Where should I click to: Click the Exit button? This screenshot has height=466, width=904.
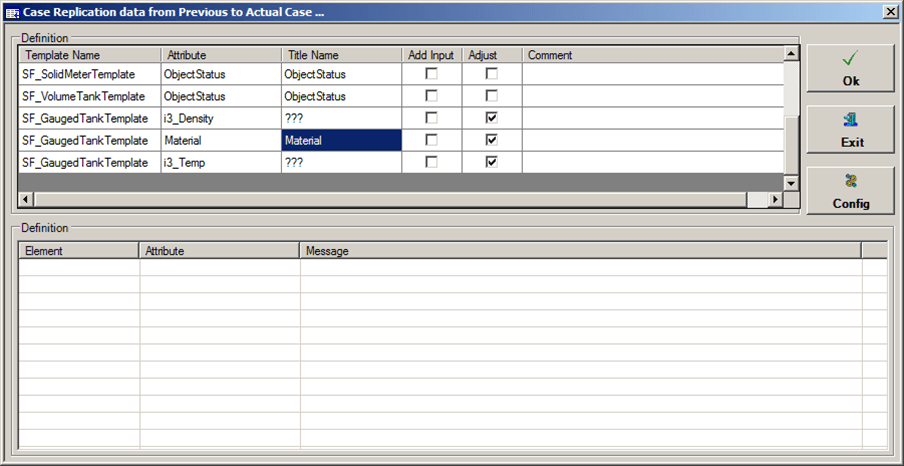point(850,130)
